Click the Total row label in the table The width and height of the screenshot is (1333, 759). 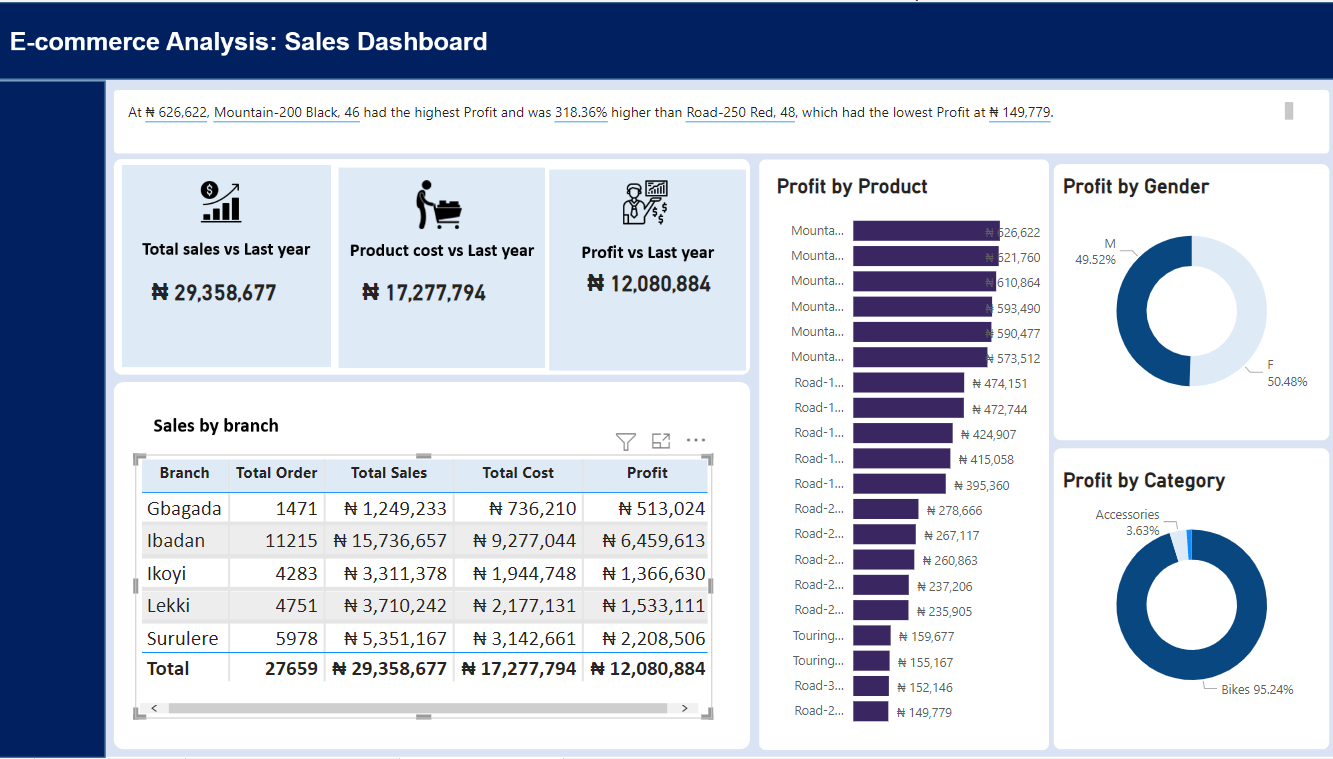coord(168,668)
